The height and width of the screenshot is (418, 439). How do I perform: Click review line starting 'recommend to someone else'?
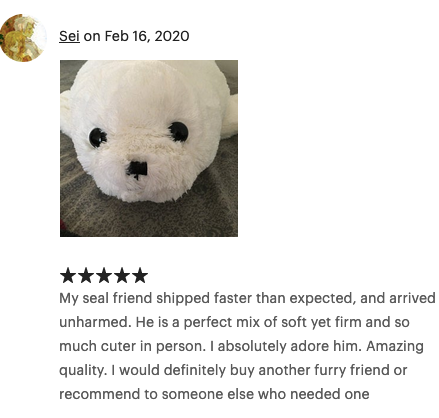click(x=214, y=394)
